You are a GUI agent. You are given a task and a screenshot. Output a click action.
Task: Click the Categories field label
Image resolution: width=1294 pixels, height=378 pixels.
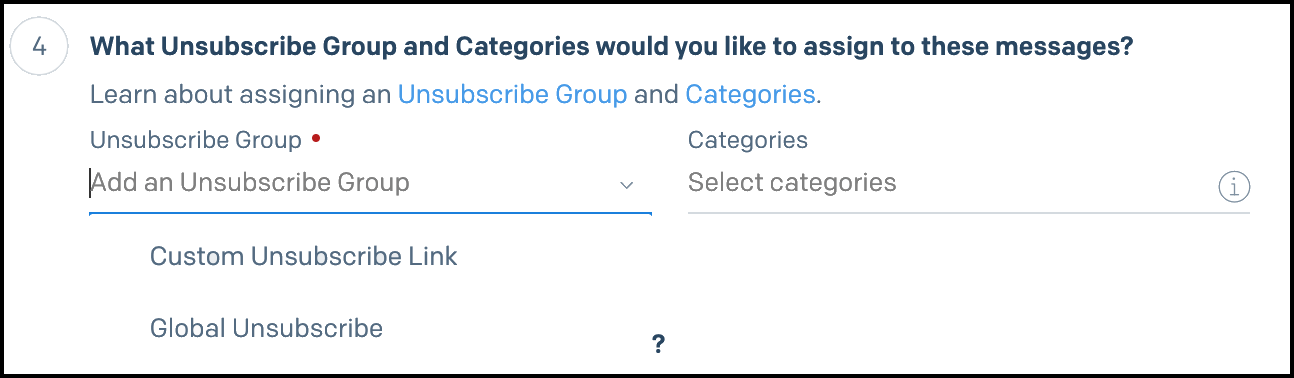pos(748,140)
